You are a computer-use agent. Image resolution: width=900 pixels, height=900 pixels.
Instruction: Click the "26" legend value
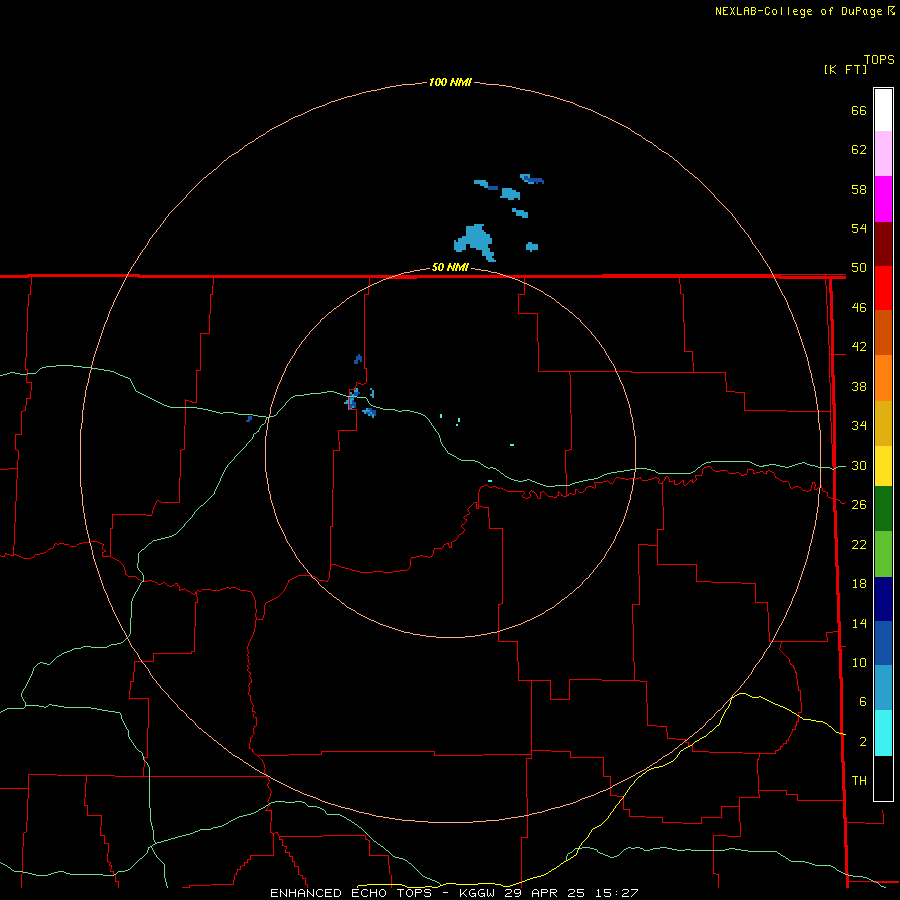[x=859, y=505]
